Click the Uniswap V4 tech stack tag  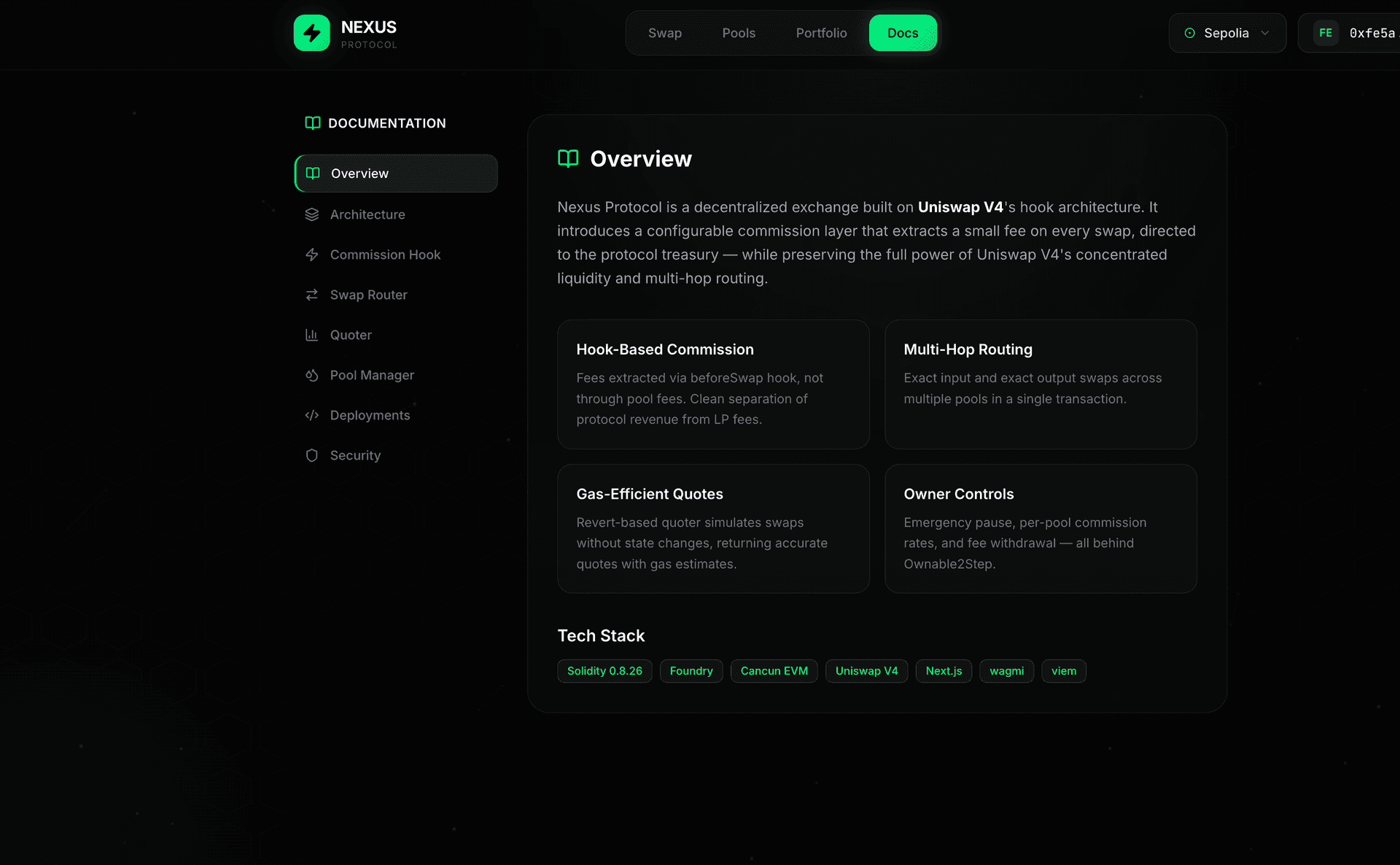pos(866,671)
